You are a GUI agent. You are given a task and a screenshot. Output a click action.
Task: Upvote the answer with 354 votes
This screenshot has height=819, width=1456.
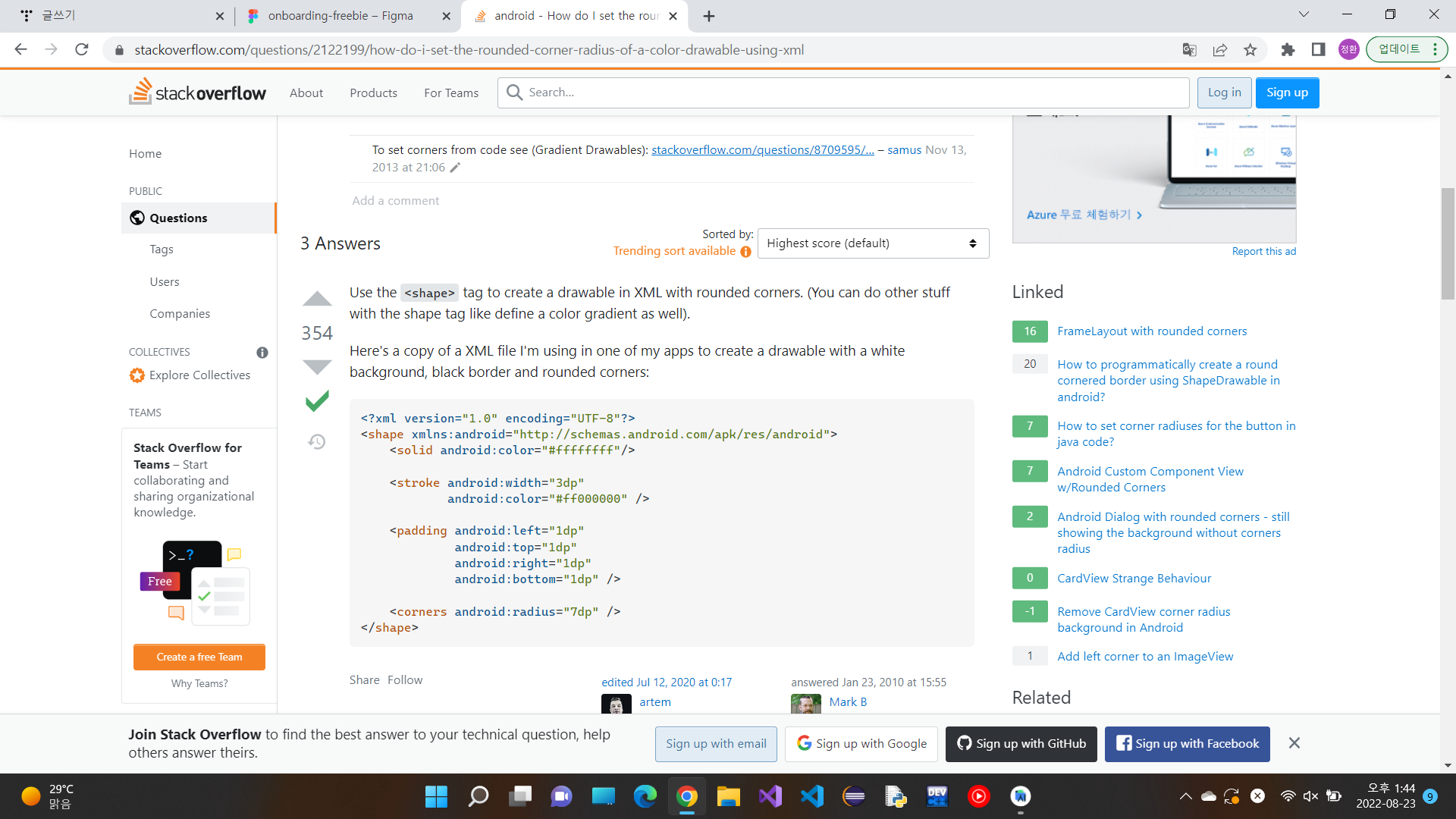(317, 300)
